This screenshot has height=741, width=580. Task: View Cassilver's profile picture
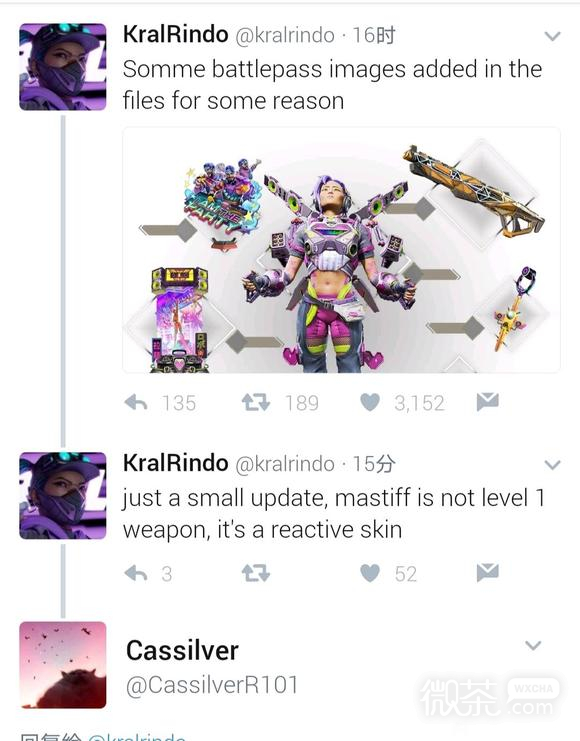tap(63, 664)
